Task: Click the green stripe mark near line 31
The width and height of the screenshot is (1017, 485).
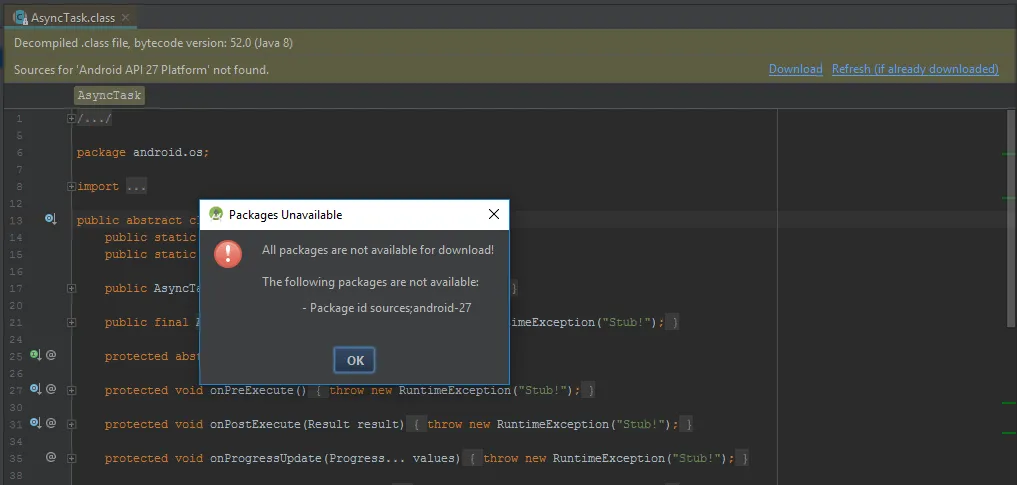Action: point(1009,432)
